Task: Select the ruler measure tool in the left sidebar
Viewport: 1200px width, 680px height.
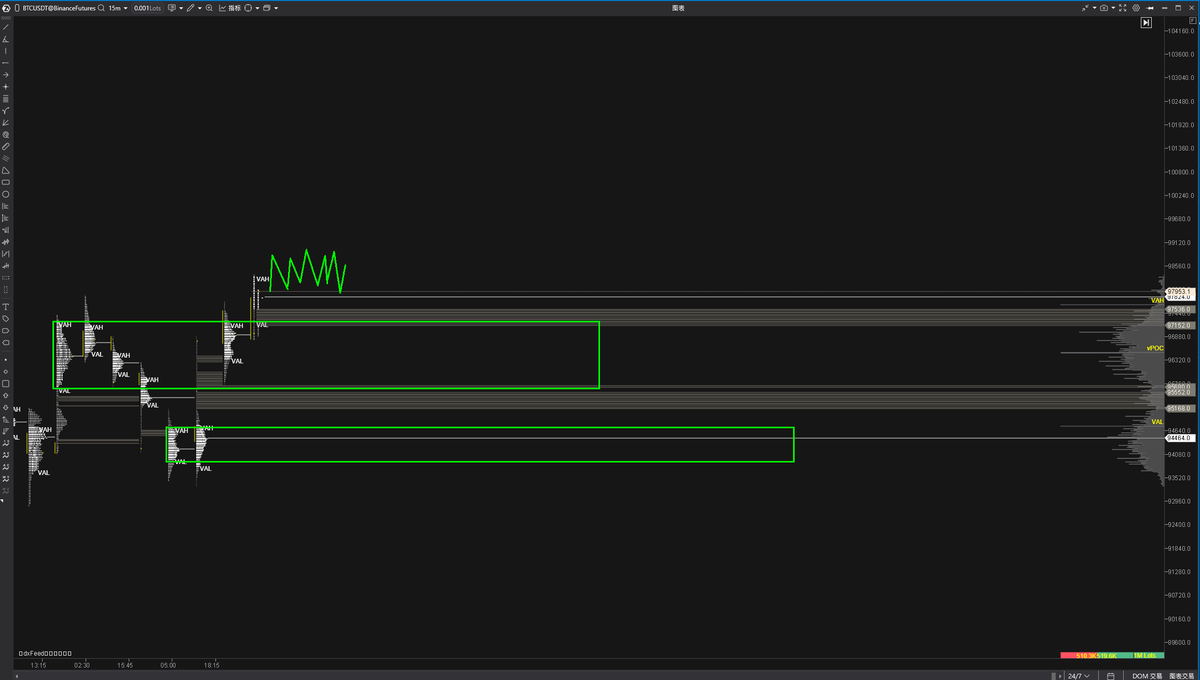Action: point(6,146)
